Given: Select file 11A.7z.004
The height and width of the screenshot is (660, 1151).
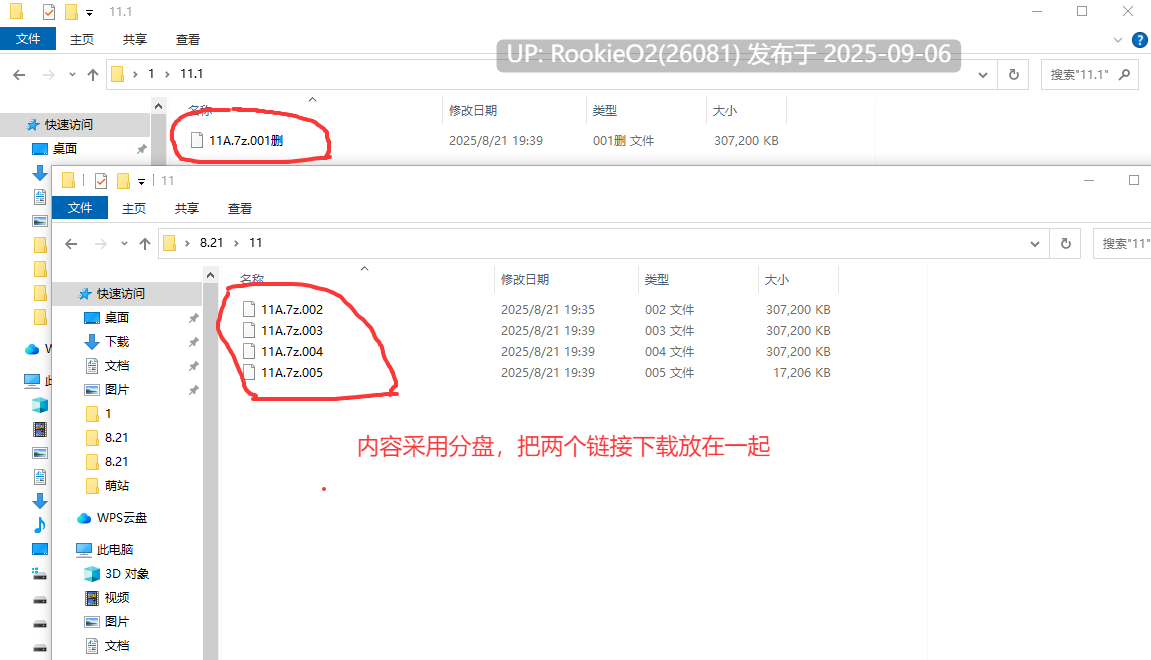Looking at the screenshot, I should point(291,352).
